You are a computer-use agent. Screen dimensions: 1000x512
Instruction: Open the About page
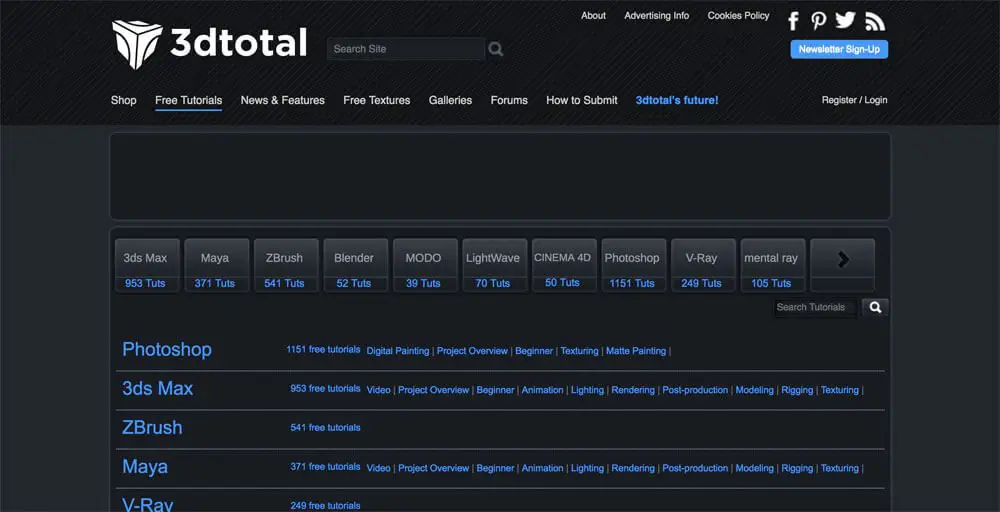[593, 15]
